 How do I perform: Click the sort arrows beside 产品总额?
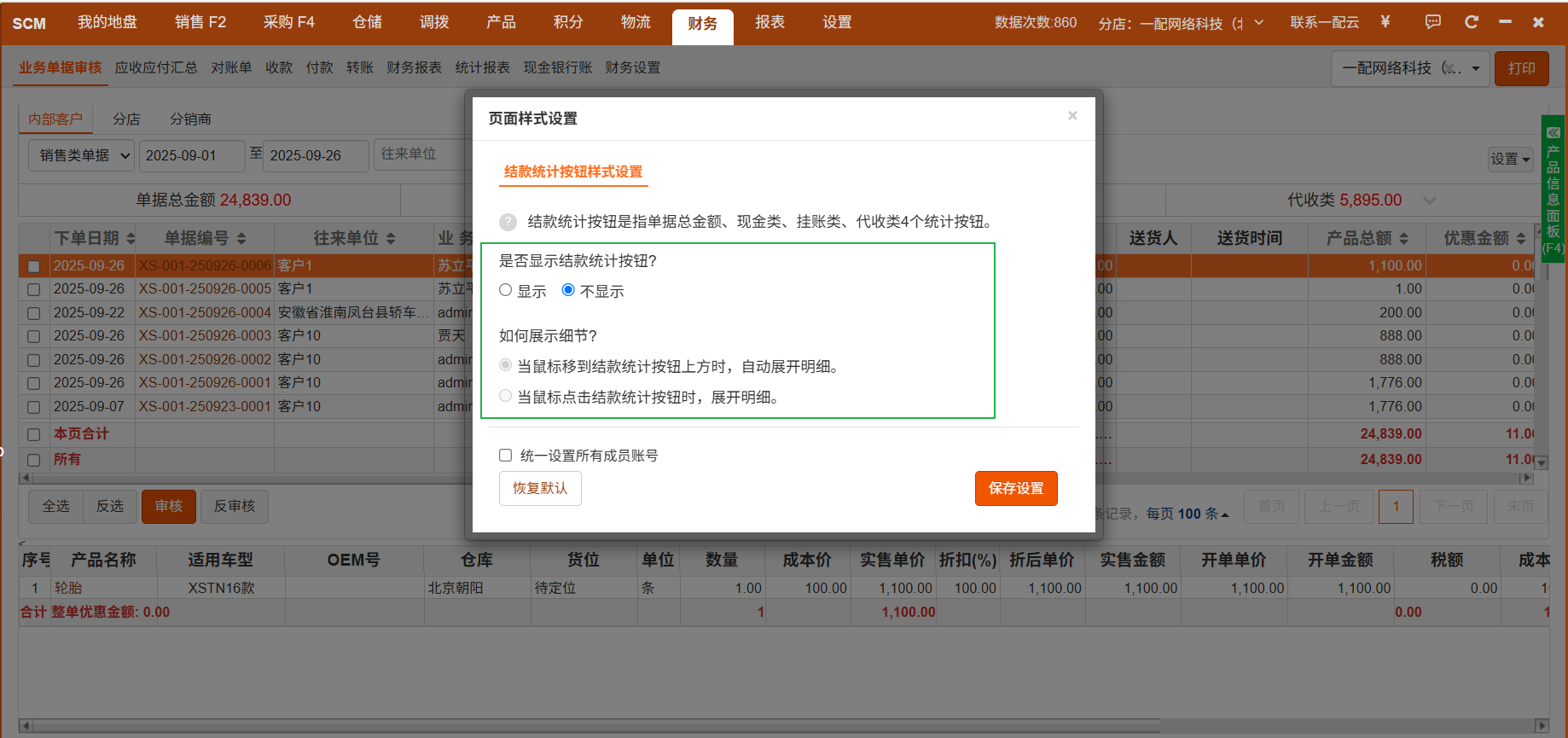coord(1404,239)
